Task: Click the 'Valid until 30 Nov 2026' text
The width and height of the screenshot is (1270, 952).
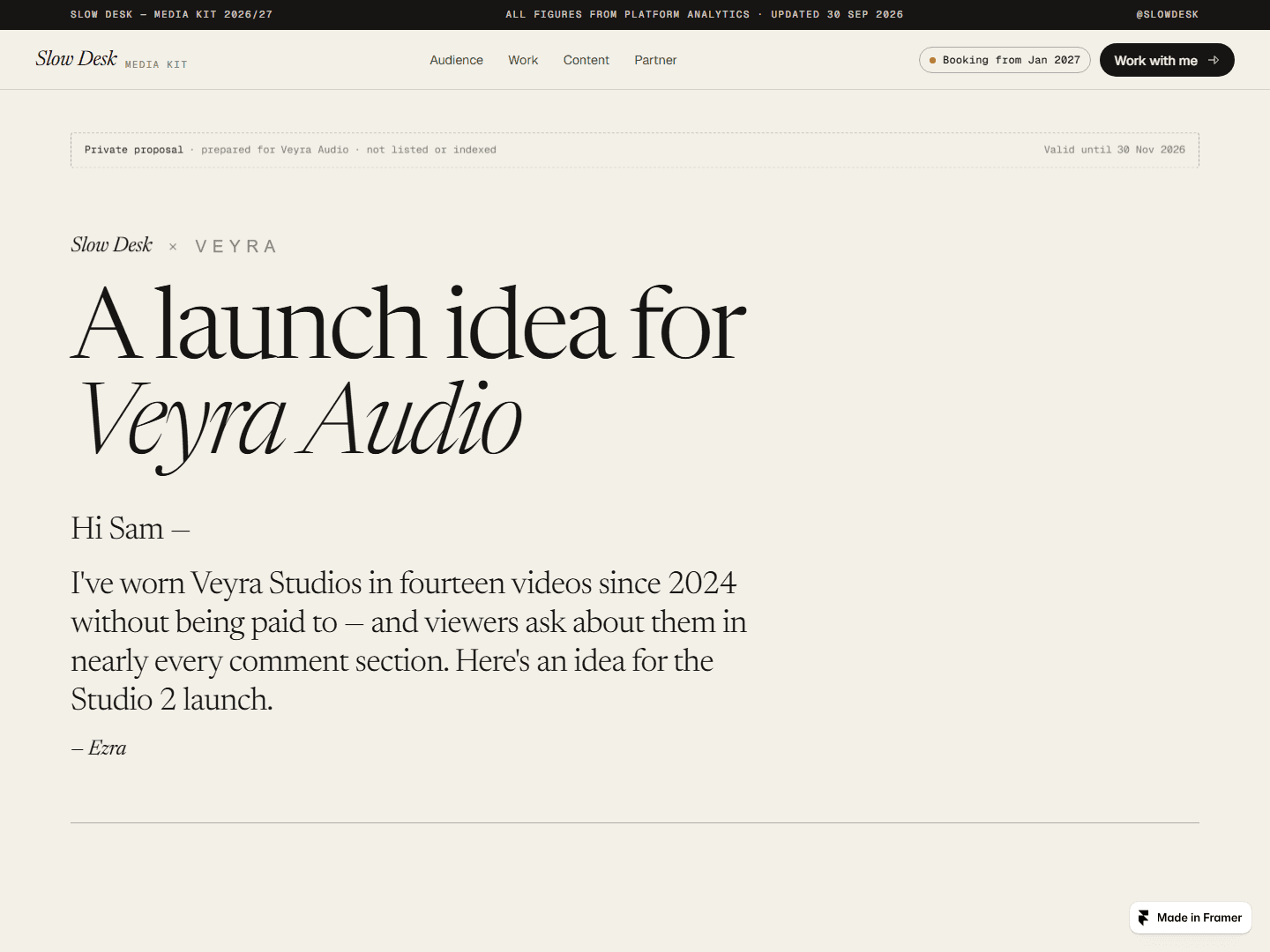Action: 1115,150
